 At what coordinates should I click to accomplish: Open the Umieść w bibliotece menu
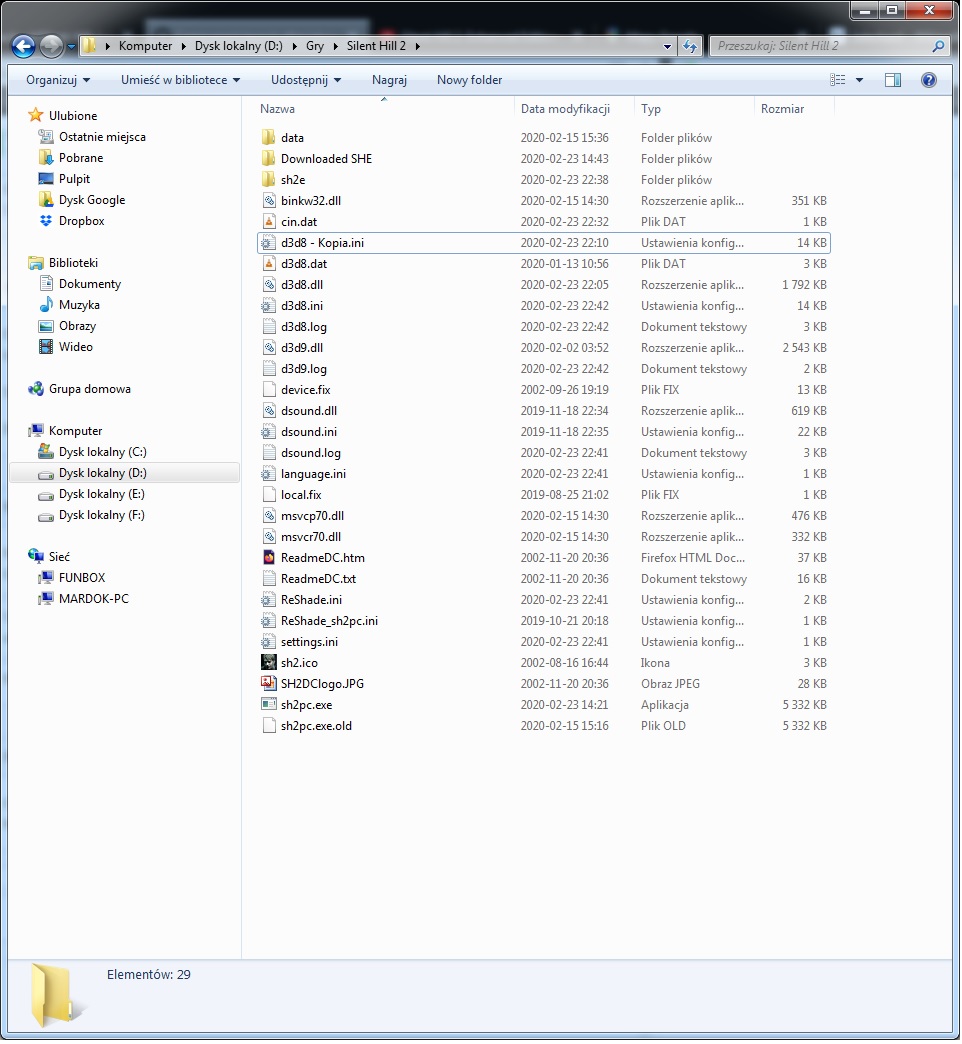(180, 80)
